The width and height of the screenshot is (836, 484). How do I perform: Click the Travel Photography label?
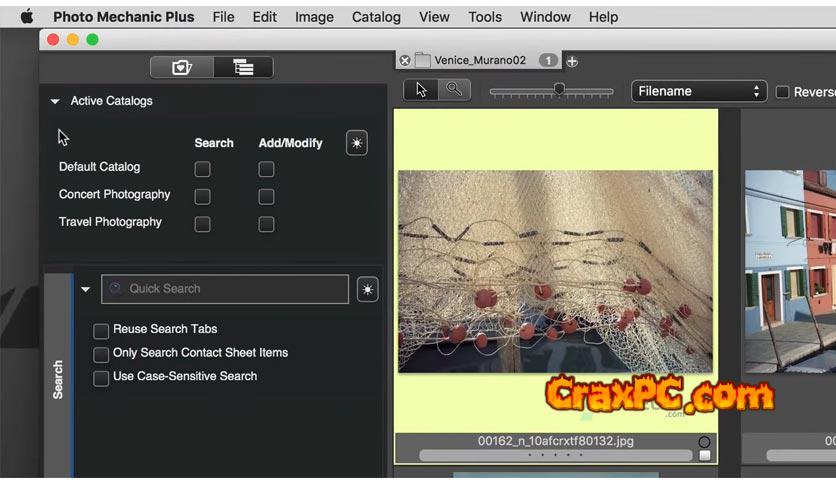pyautogui.click(x=110, y=222)
